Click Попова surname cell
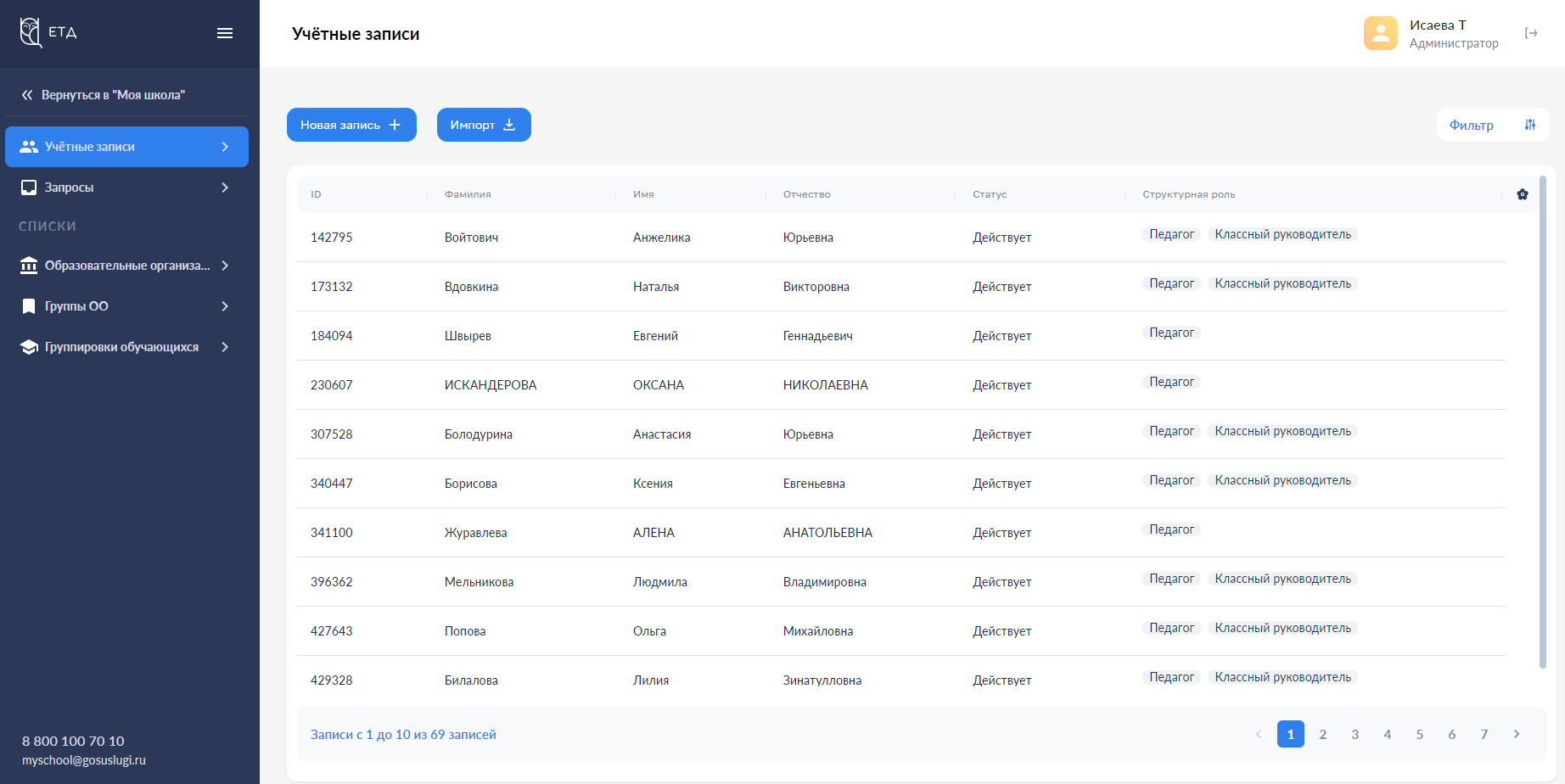 (x=465, y=631)
